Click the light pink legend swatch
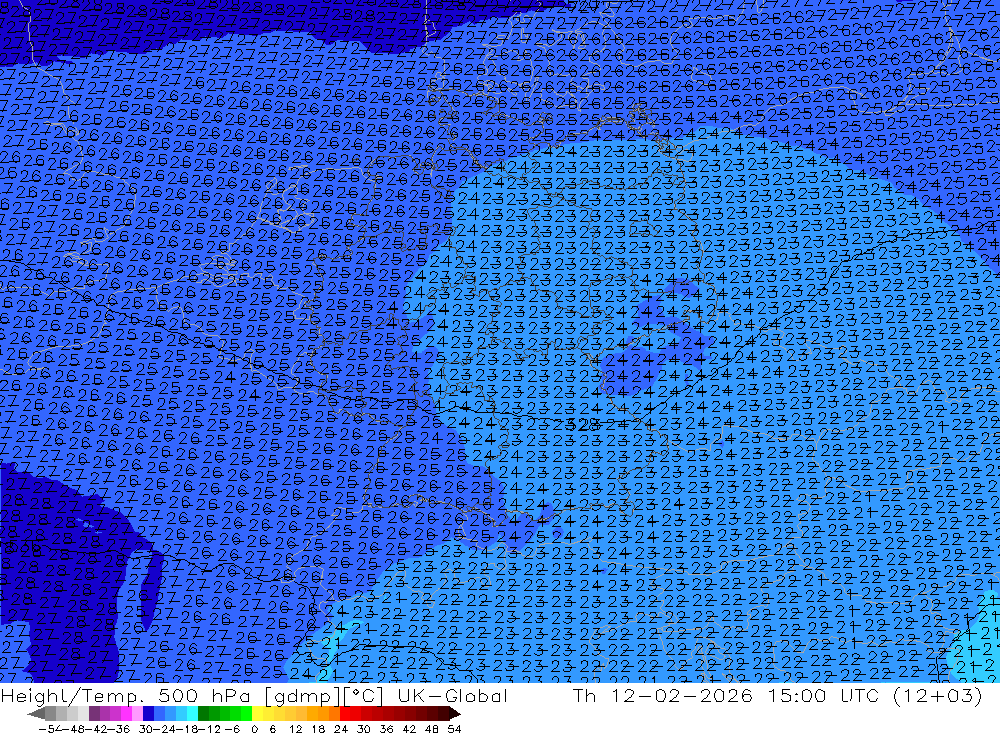Viewport: 1000px width, 733px height. (137, 713)
